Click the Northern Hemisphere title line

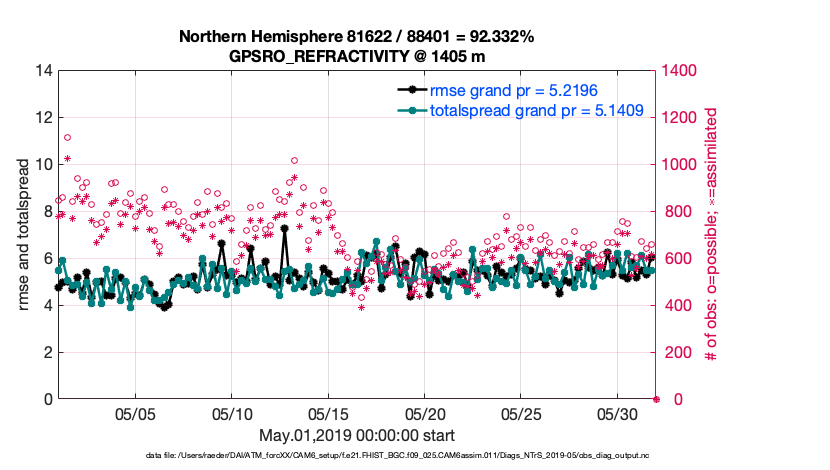click(357, 36)
